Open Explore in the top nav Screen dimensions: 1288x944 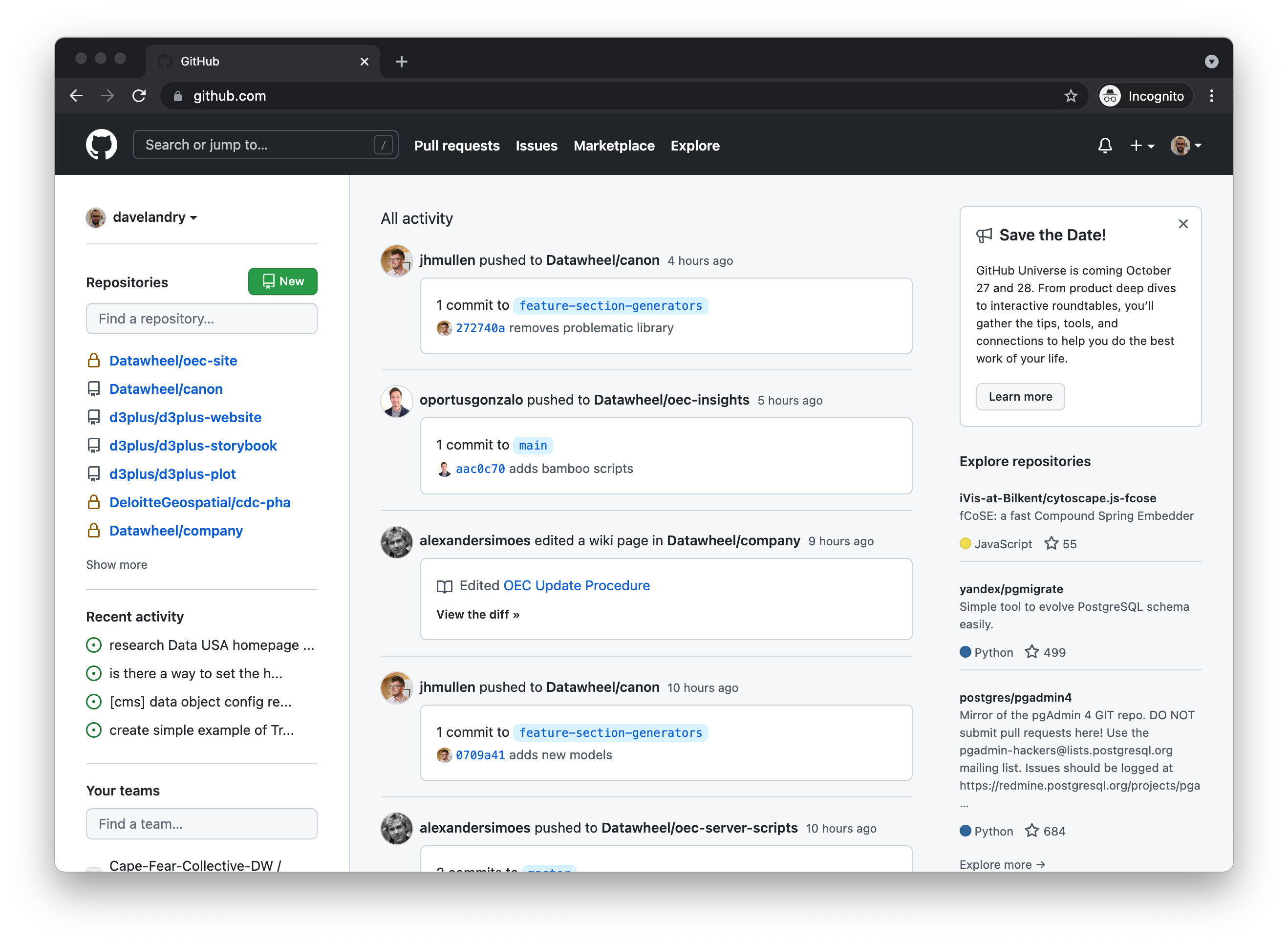click(695, 146)
